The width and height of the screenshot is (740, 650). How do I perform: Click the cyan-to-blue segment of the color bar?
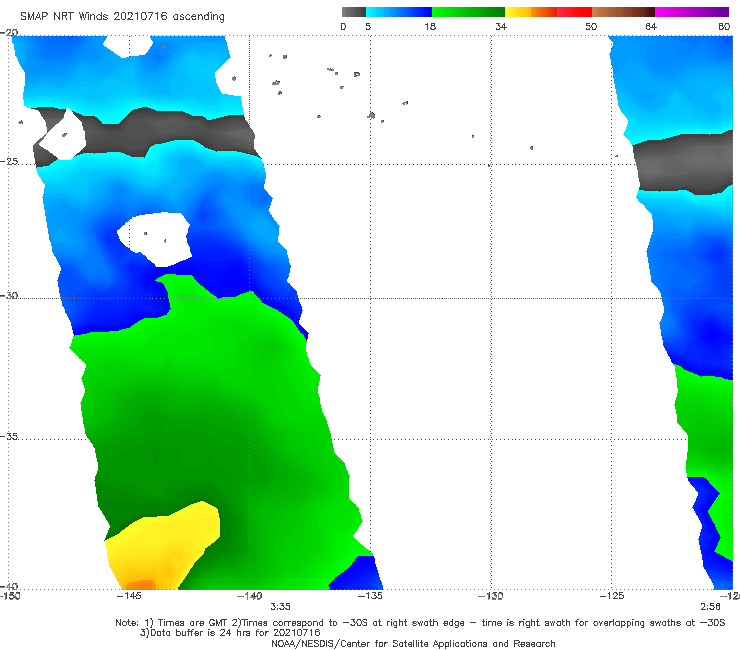click(x=399, y=12)
